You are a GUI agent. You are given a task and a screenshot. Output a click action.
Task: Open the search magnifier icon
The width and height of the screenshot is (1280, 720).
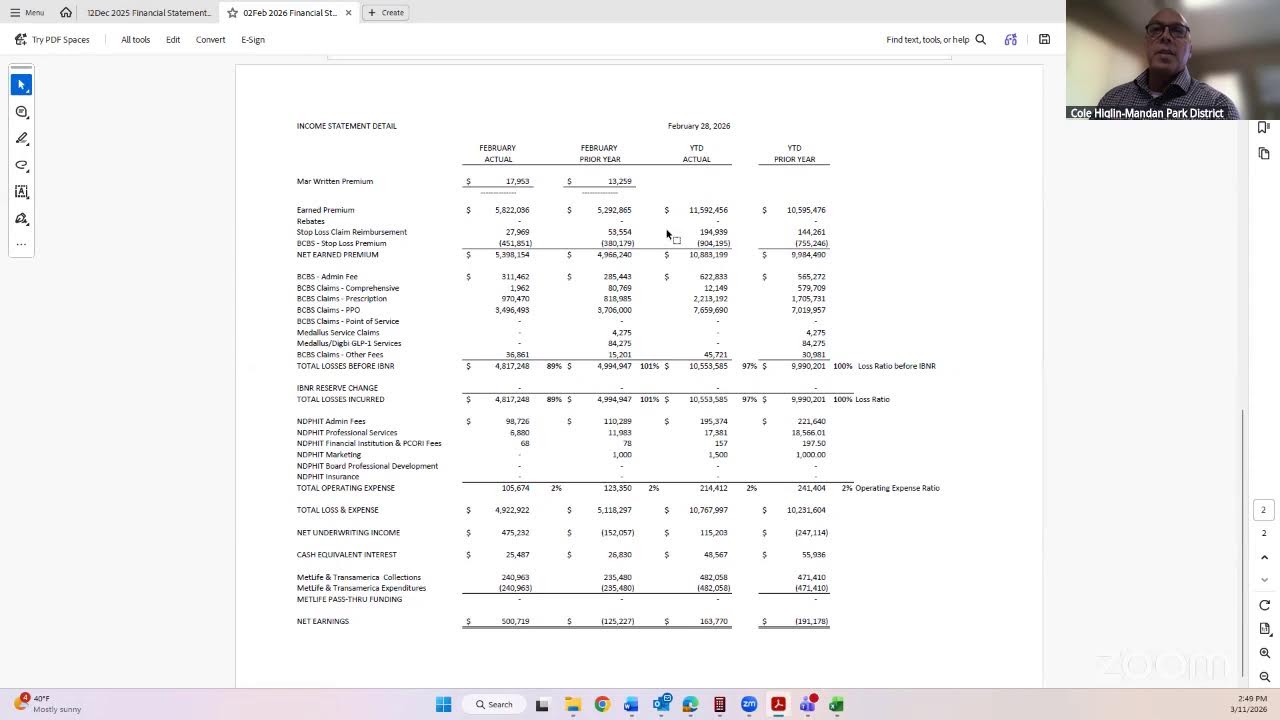click(981, 40)
